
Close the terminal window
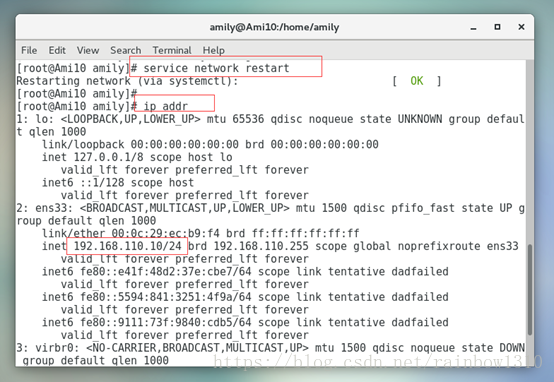521,27
